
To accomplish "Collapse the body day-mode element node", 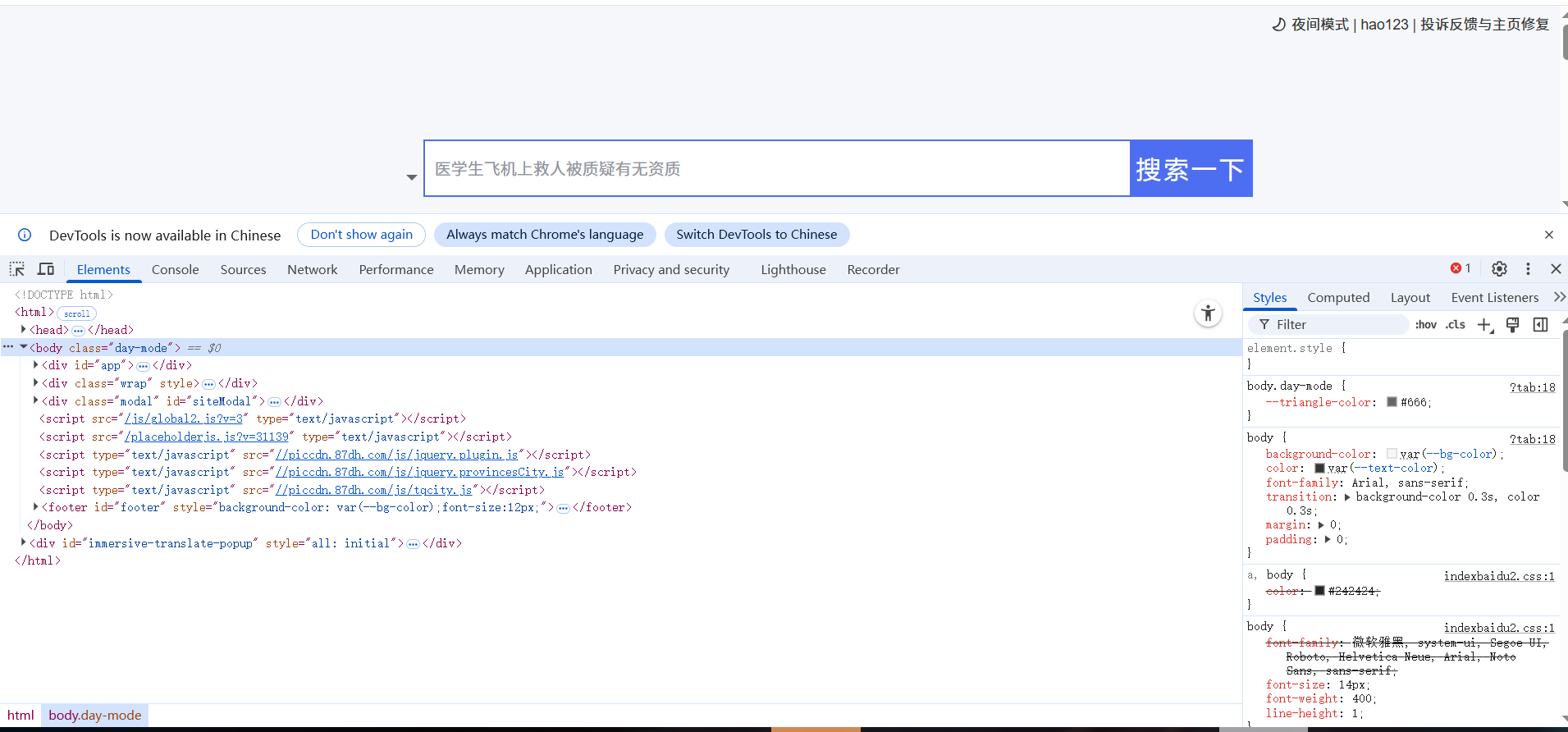I will [x=24, y=347].
